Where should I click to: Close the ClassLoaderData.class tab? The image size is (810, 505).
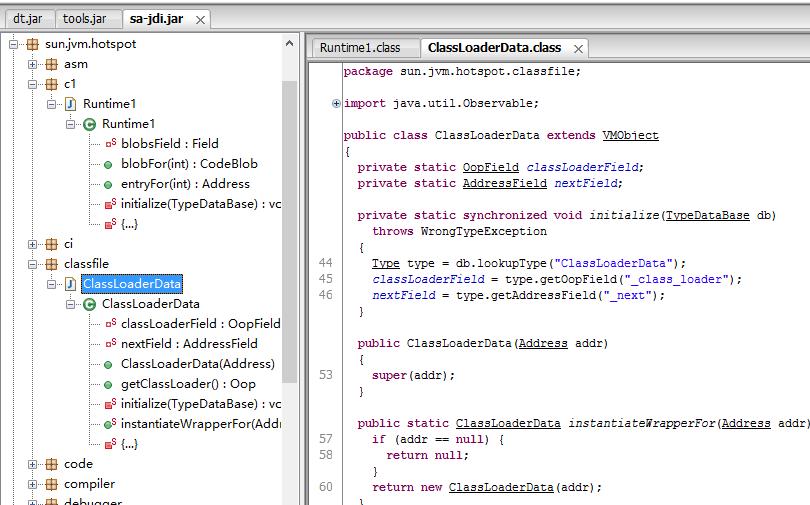click(579, 49)
